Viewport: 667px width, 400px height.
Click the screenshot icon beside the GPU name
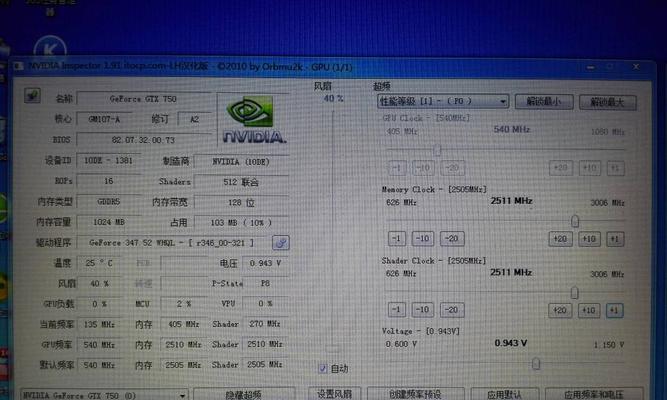point(32,96)
